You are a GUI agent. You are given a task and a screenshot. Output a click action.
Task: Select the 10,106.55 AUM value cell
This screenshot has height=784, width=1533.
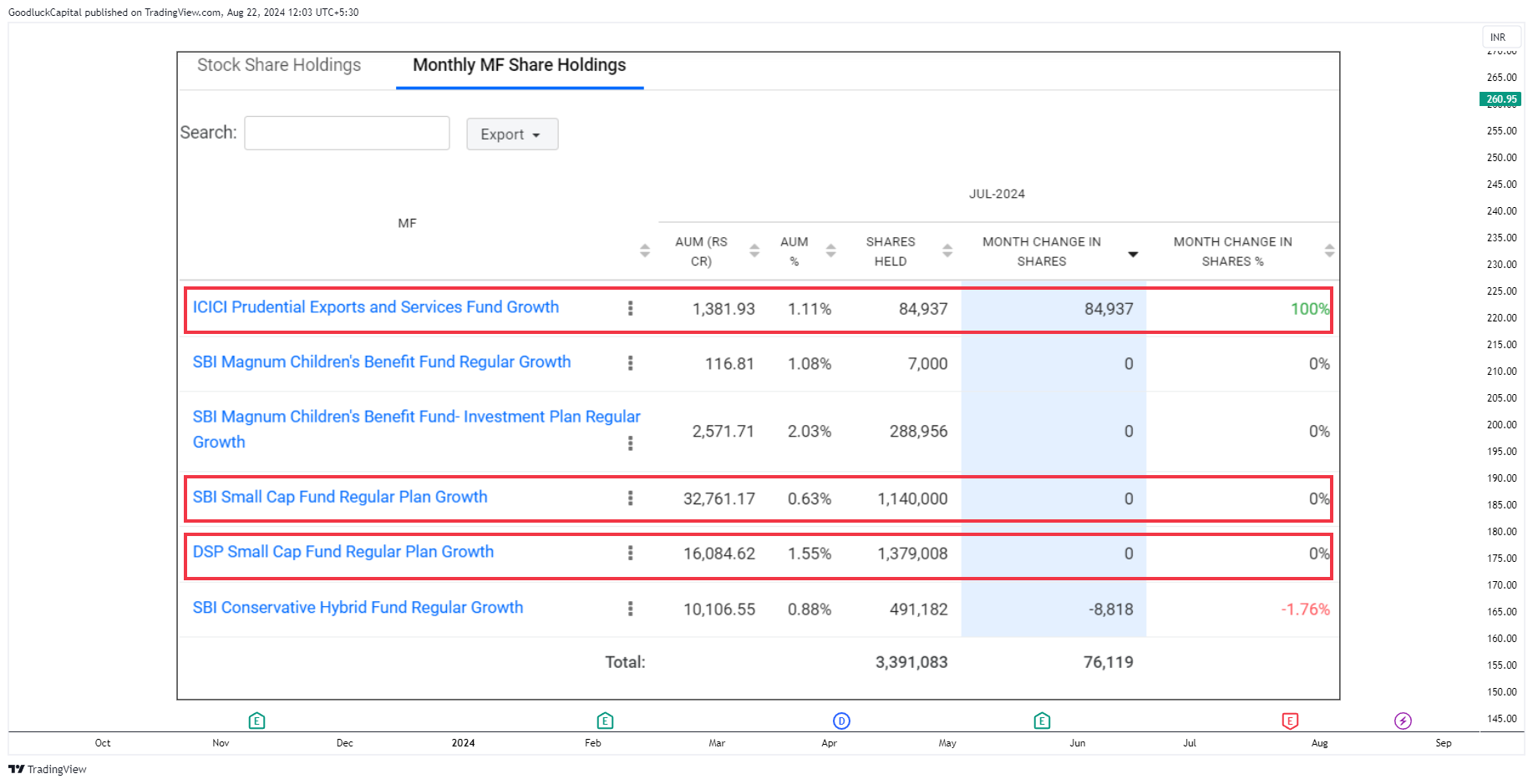point(719,609)
